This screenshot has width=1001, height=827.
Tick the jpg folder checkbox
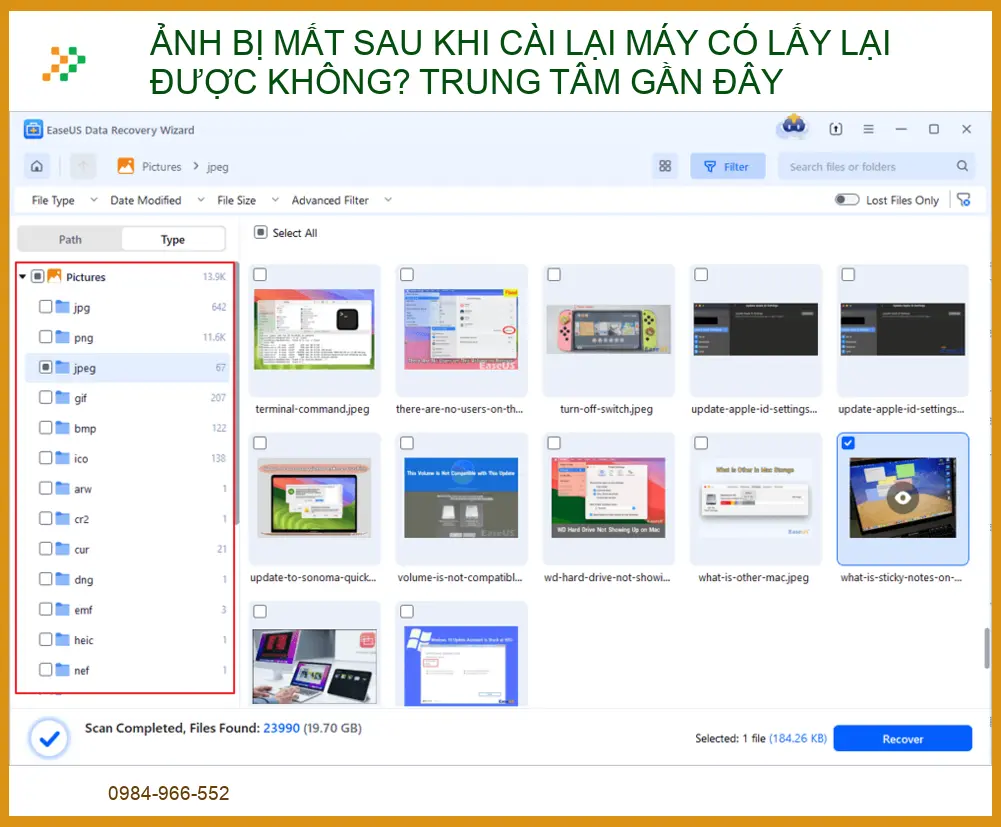pyautogui.click(x=45, y=307)
